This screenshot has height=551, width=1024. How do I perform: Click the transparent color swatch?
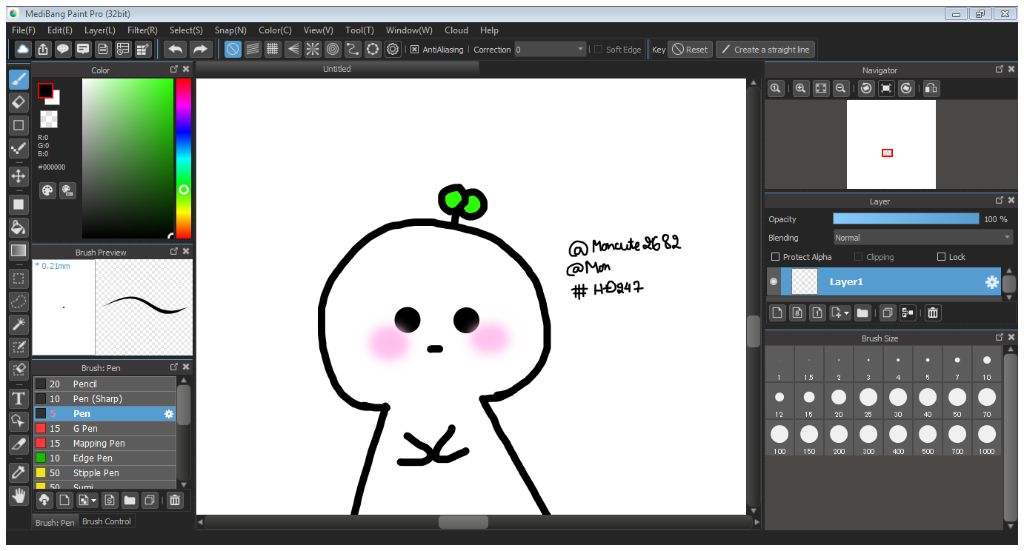tap(48, 119)
